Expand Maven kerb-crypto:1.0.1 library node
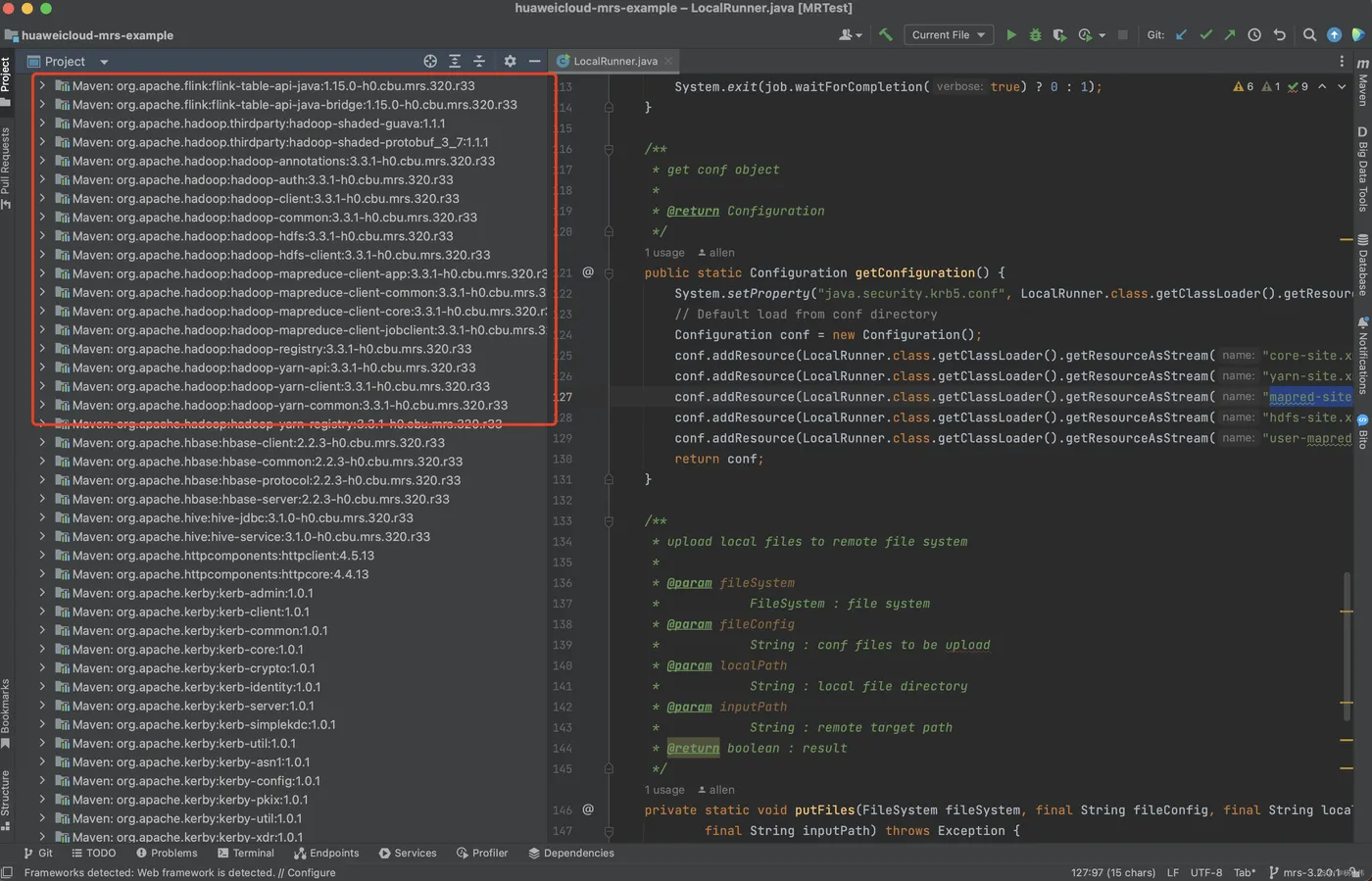Screen dimensions: 1372x881 42,668
